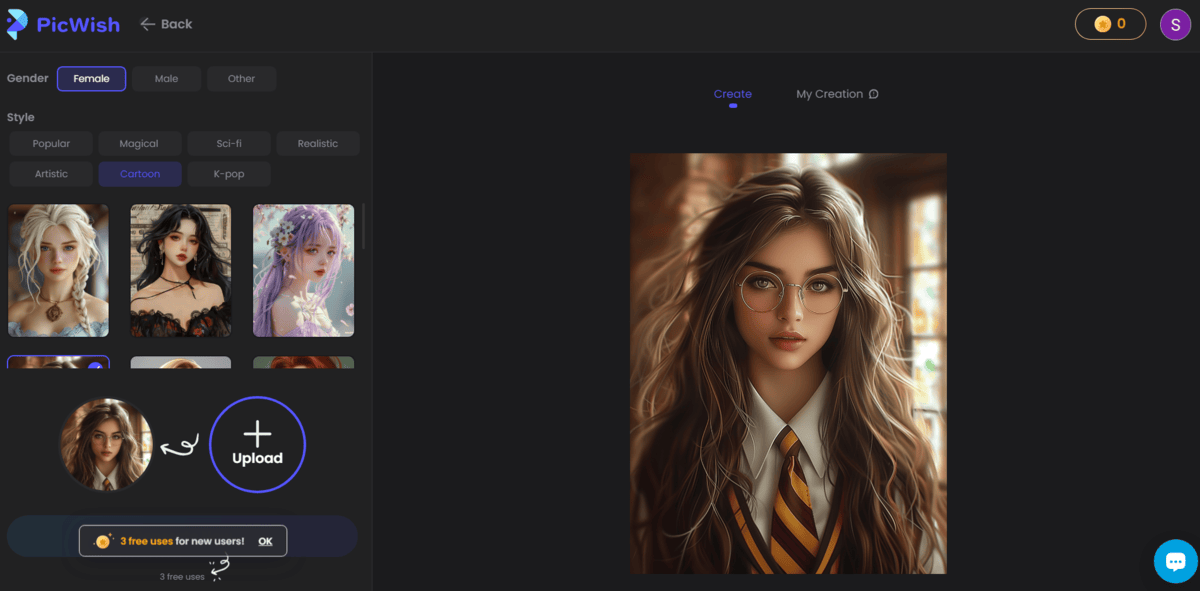This screenshot has width=1200, height=591.
Task: Open the credits coin balance badge
Action: [x=1110, y=23]
